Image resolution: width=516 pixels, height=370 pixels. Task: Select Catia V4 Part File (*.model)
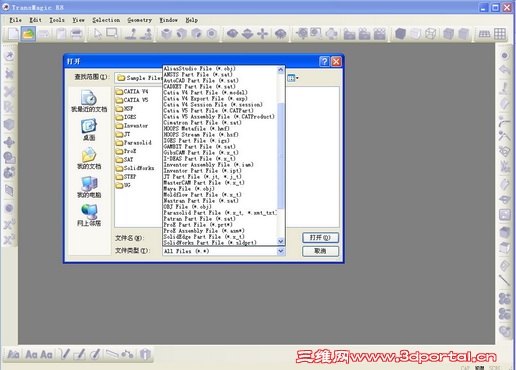tap(205, 92)
